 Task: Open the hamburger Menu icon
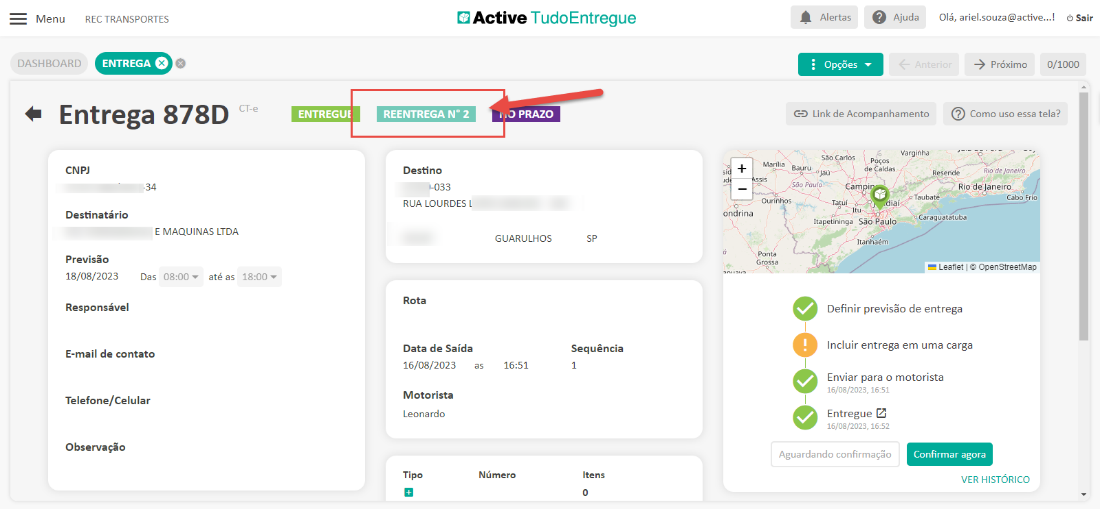click(x=18, y=19)
